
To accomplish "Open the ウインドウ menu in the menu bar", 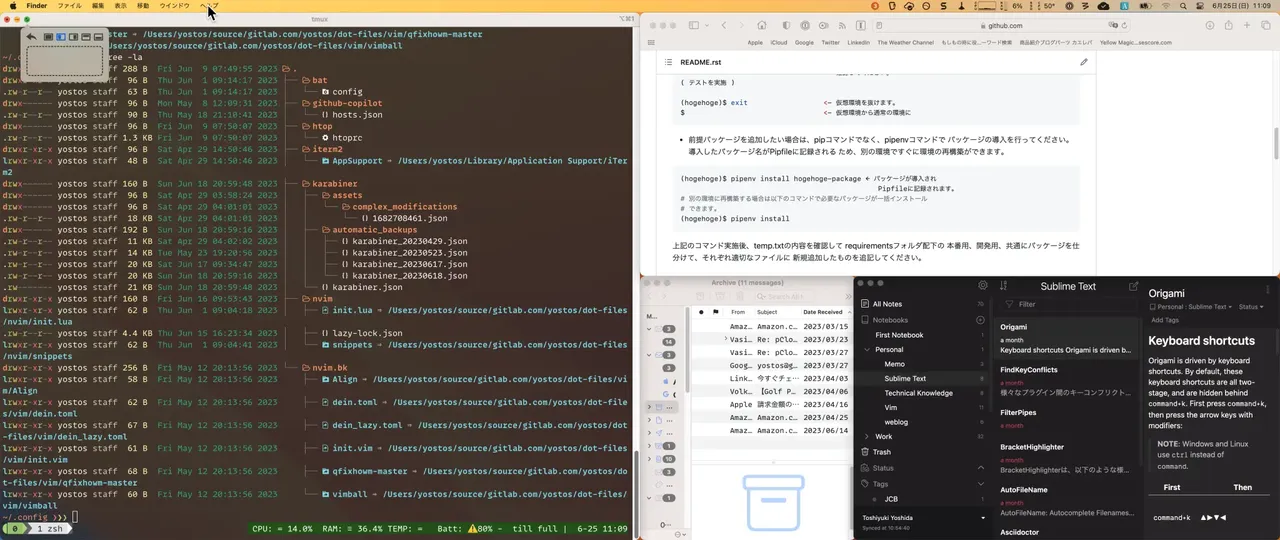I will pos(174,6).
